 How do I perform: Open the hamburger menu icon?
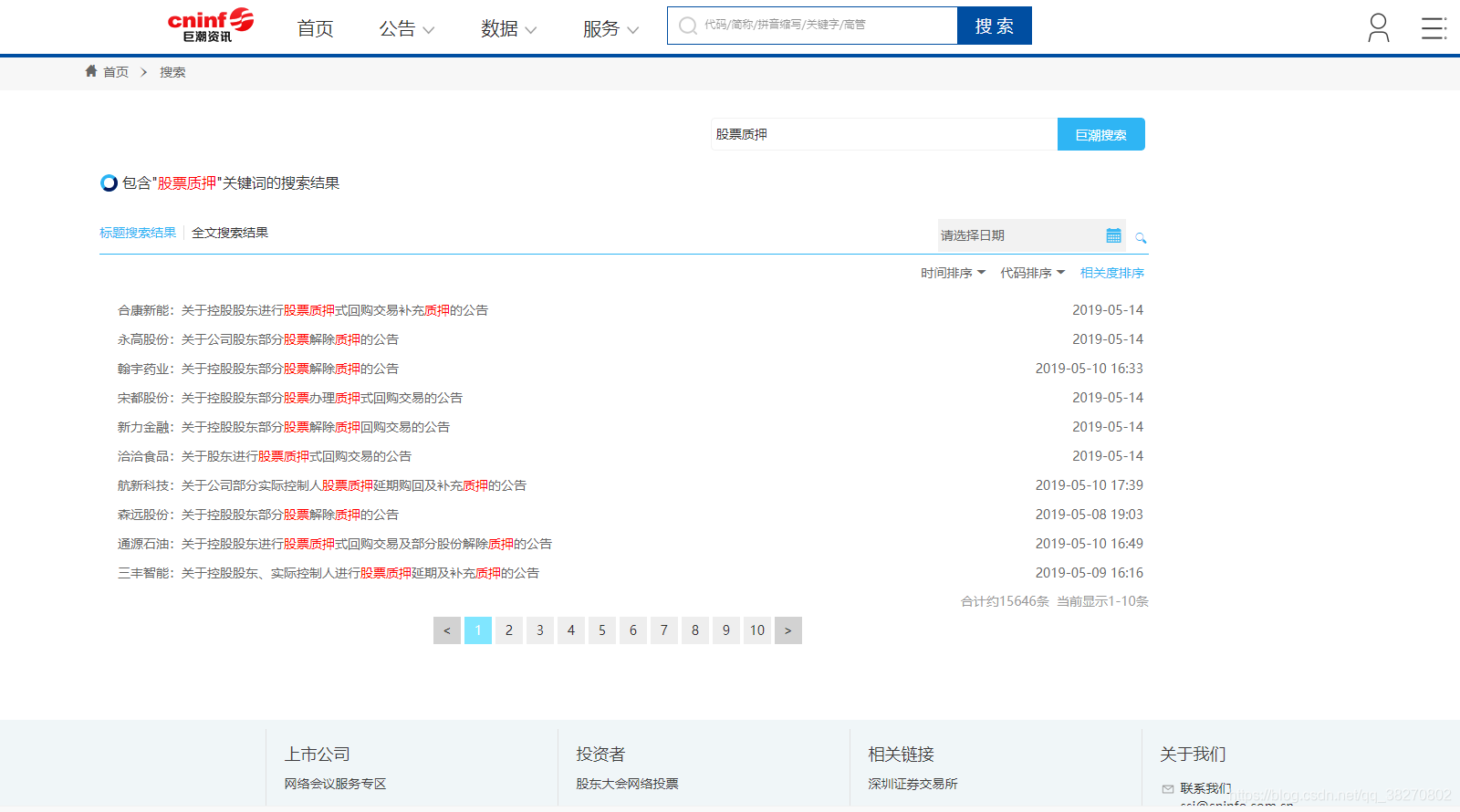pyautogui.click(x=1434, y=28)
